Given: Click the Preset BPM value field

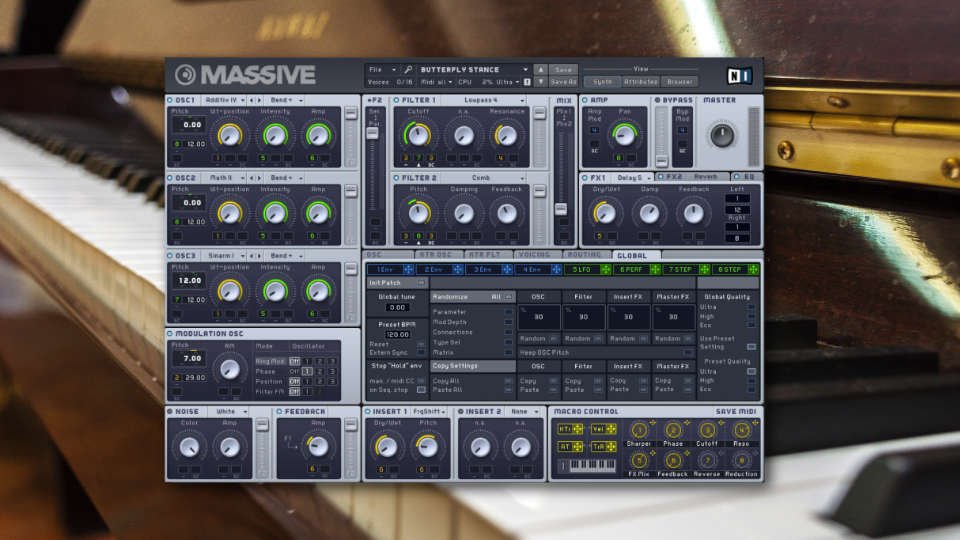Looking at the screenshot, I should [397, 334].
